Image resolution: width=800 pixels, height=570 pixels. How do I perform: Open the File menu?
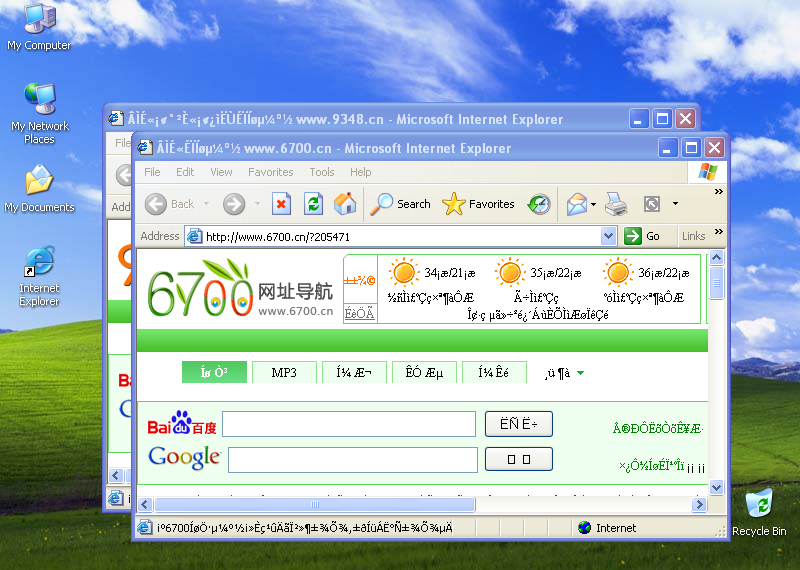[152, 172]
